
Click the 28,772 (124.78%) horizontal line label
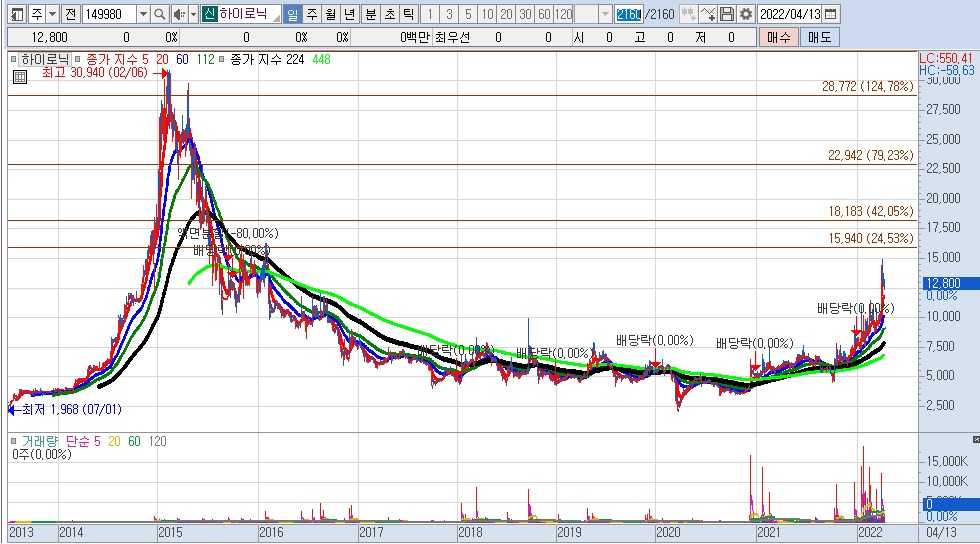(x=868, y=86)
